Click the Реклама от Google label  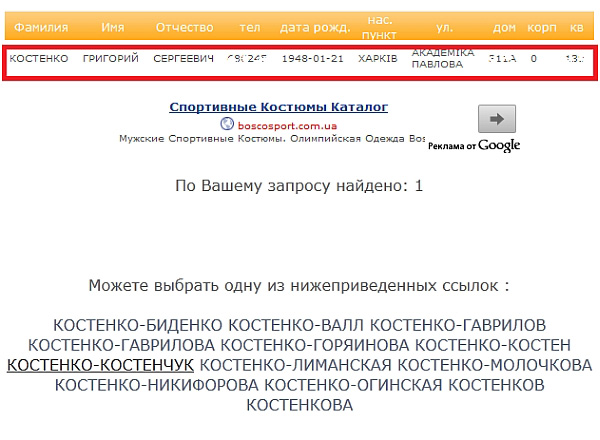pyautogui.click(x=474, y=146)
